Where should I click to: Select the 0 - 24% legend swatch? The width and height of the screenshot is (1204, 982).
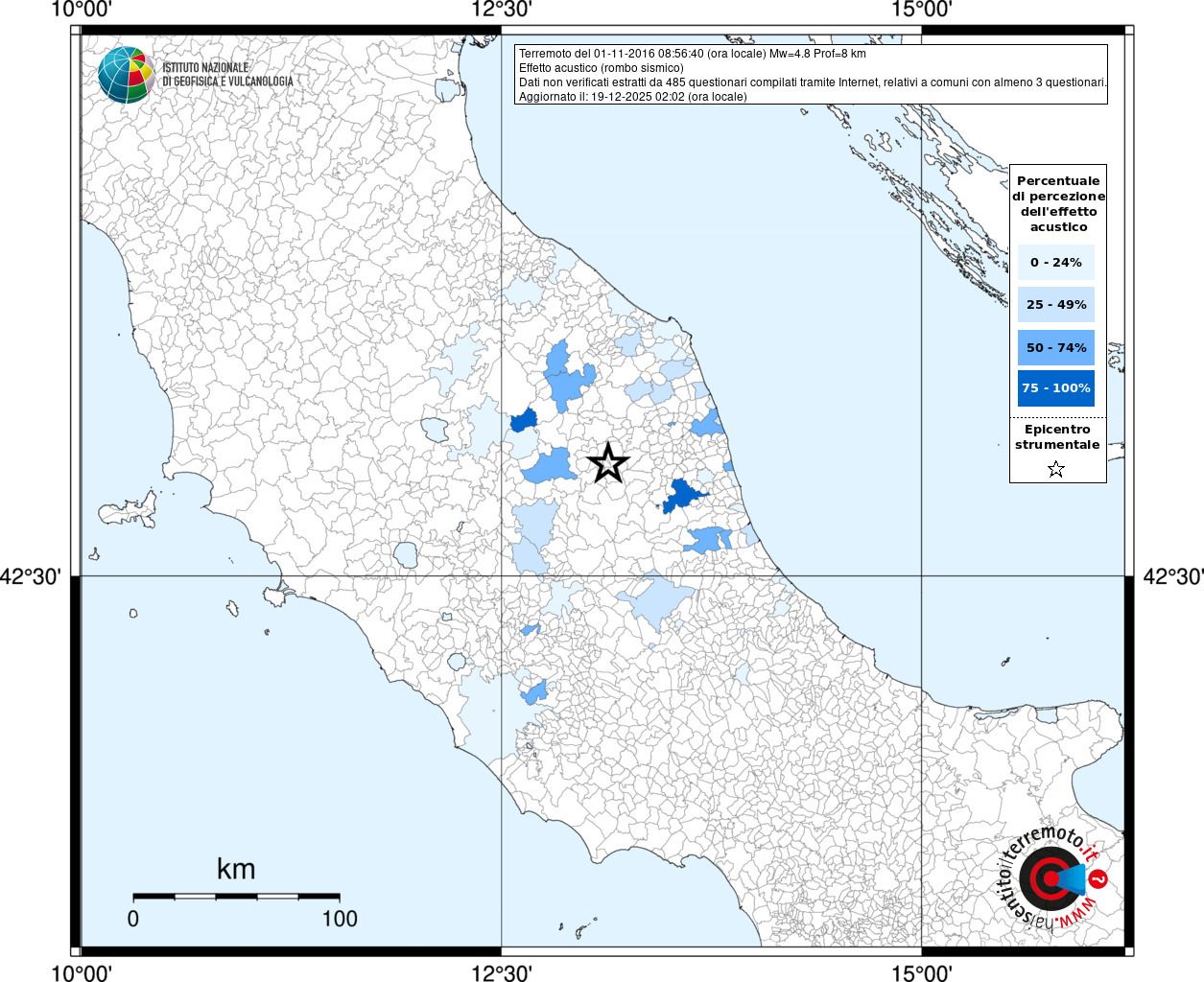1055,263
